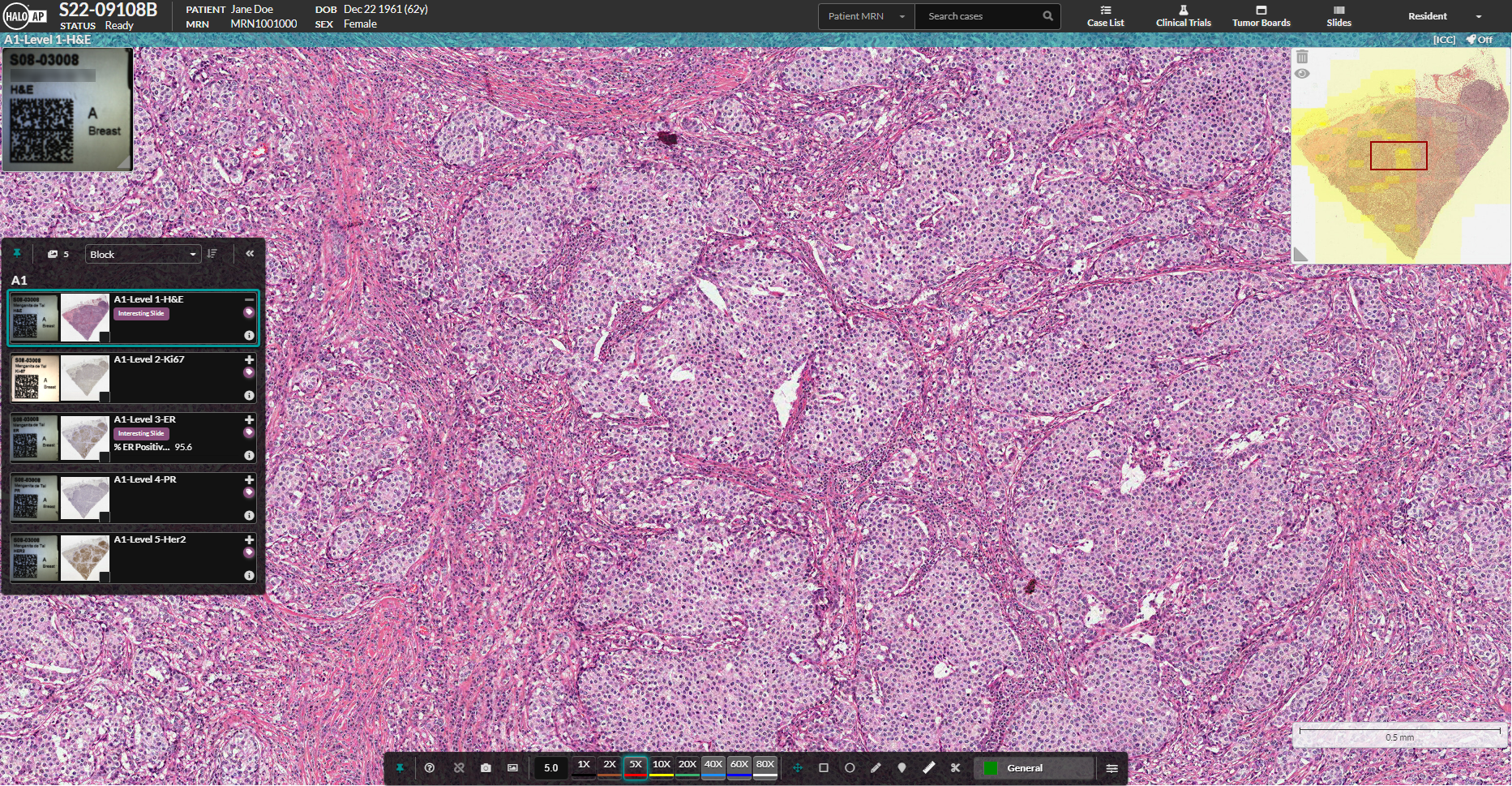Screen dimensions: 1512x786
Task: Add A1-Level 2-Ki67 to viewer with plus
Action: pyautogui.click(x=249, y=359)
